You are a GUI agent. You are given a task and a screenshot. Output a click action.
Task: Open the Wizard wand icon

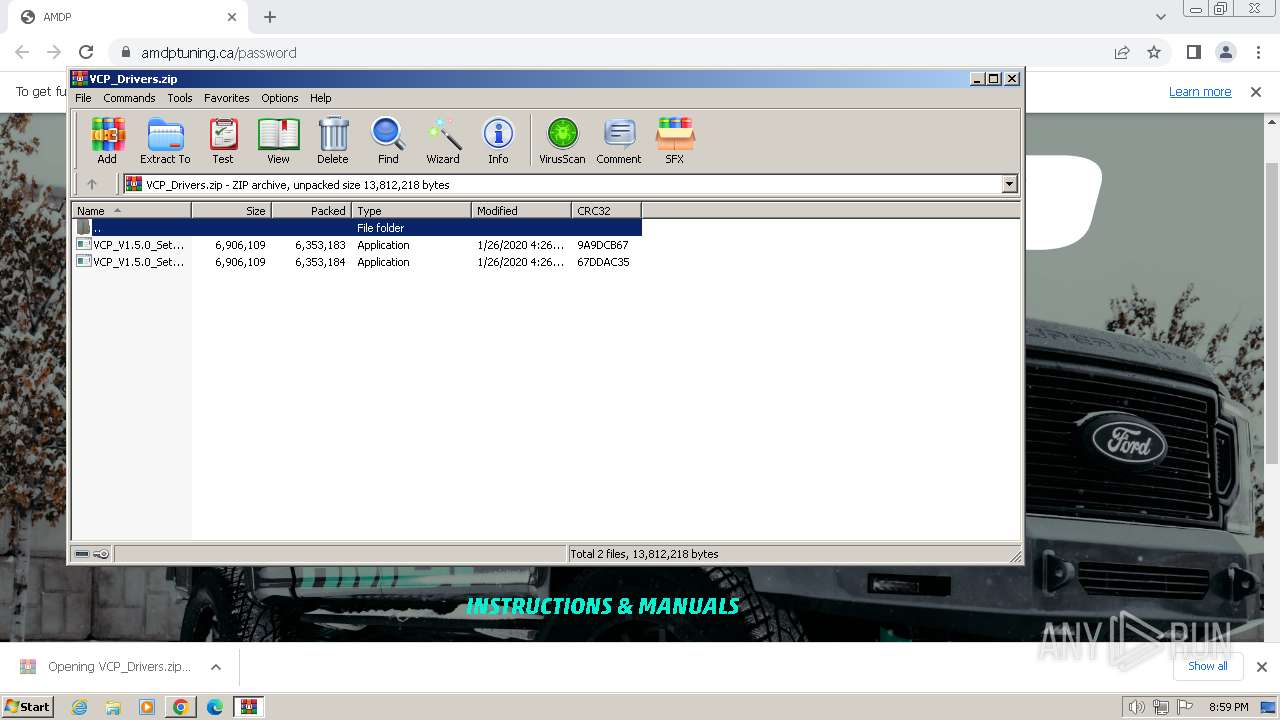pos(443,140)
